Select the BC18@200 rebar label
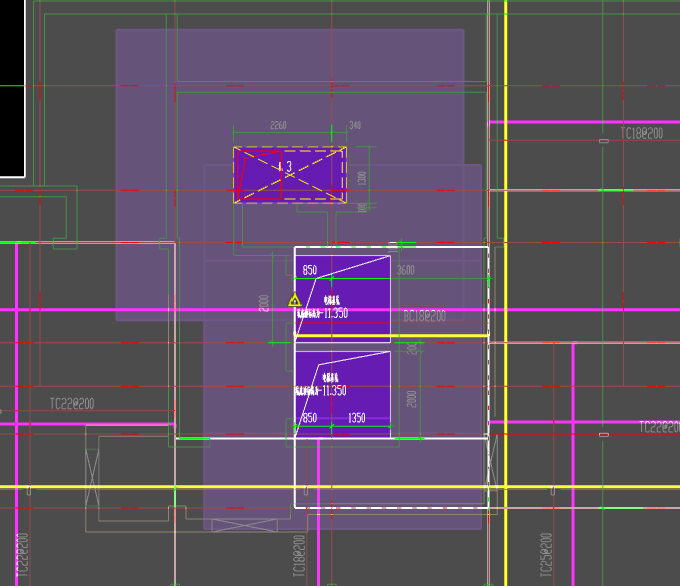The width and height of the screenshot is (680, 586). pos(425,316)
